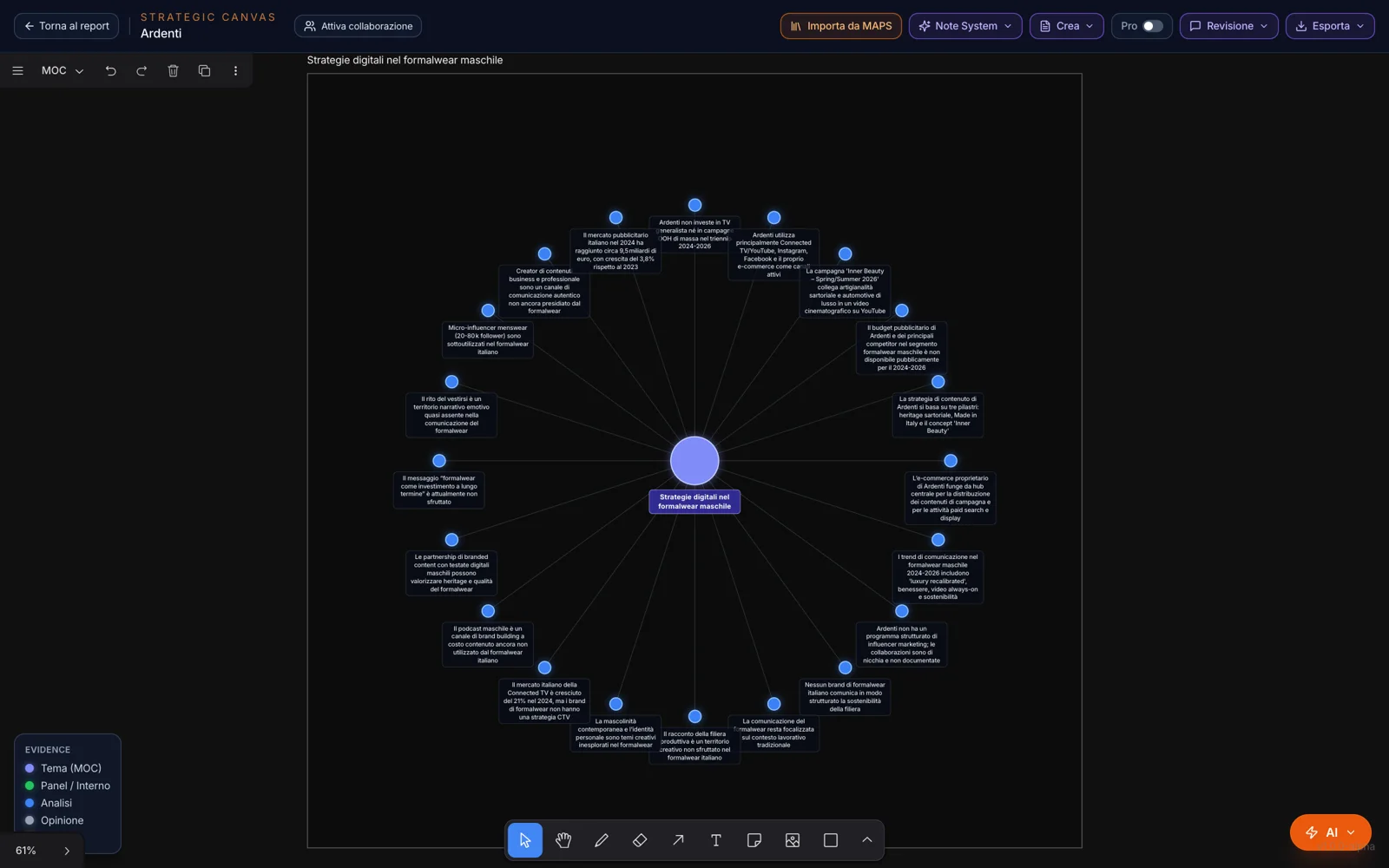Expand the 61% zoom panel arrow

[x=67, y=851]
